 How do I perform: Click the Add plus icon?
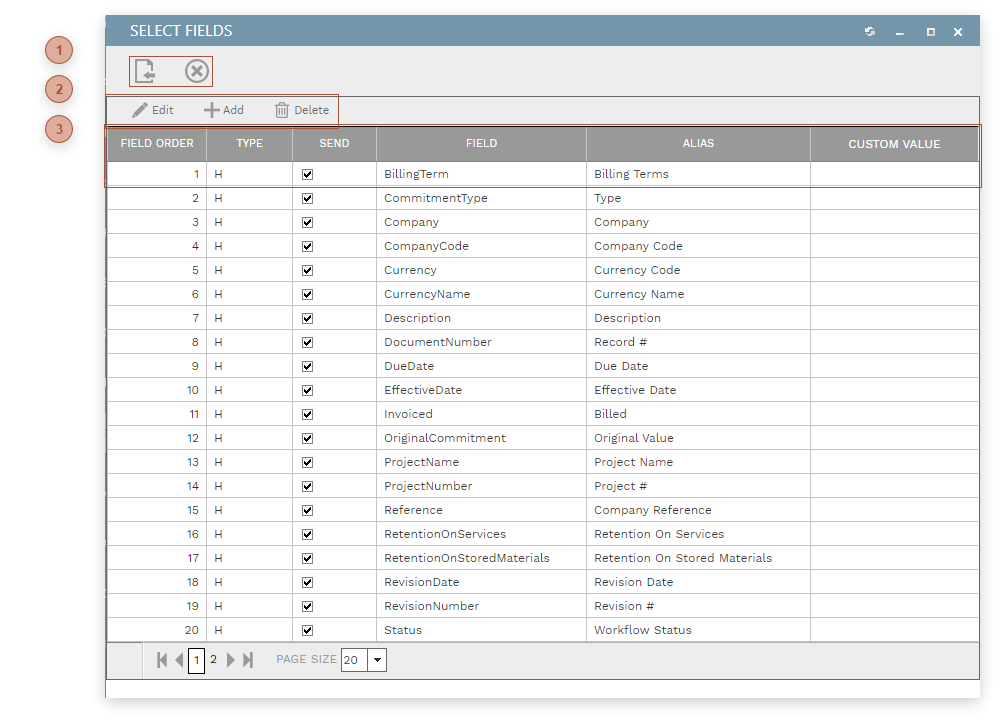coord(211,110)
